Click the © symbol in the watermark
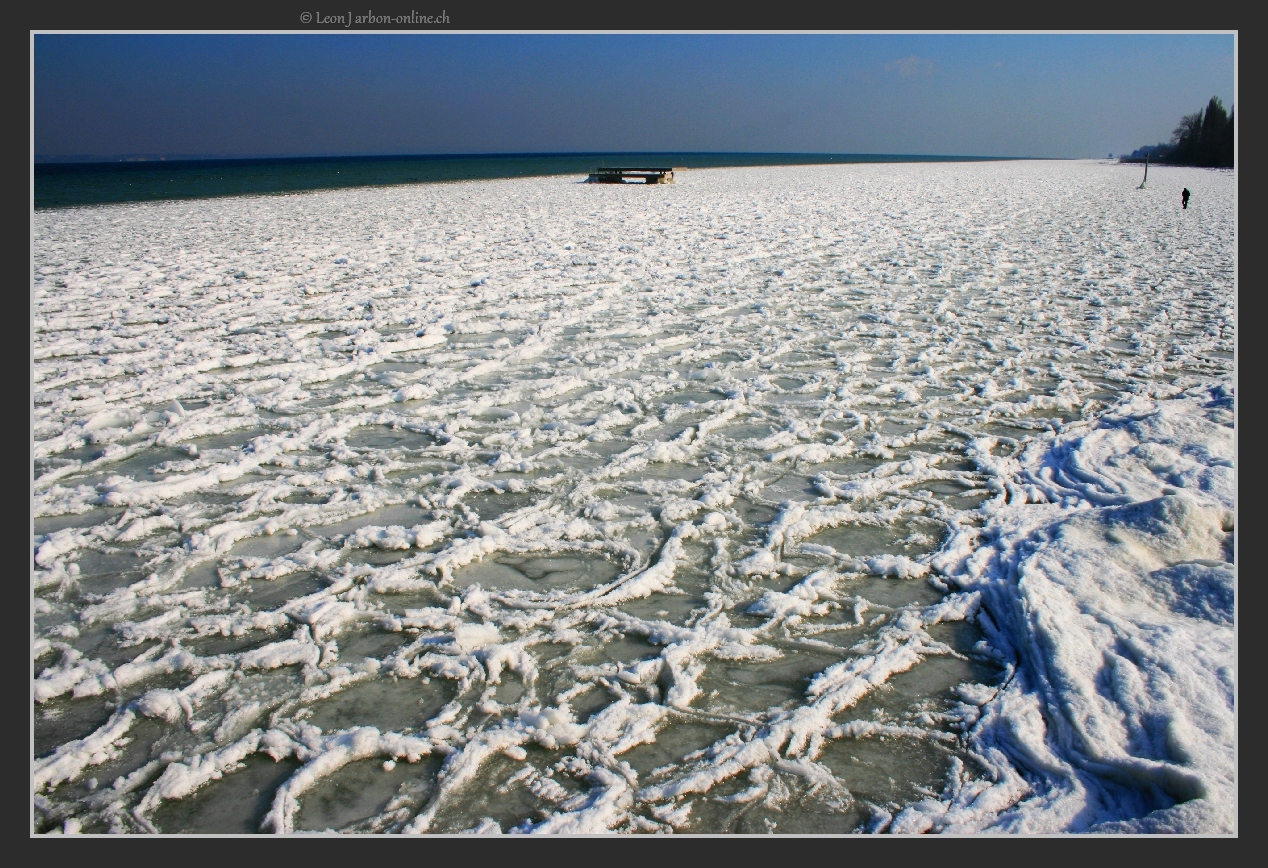This screenshot has height=868, width=1268. tap(306, 18)
